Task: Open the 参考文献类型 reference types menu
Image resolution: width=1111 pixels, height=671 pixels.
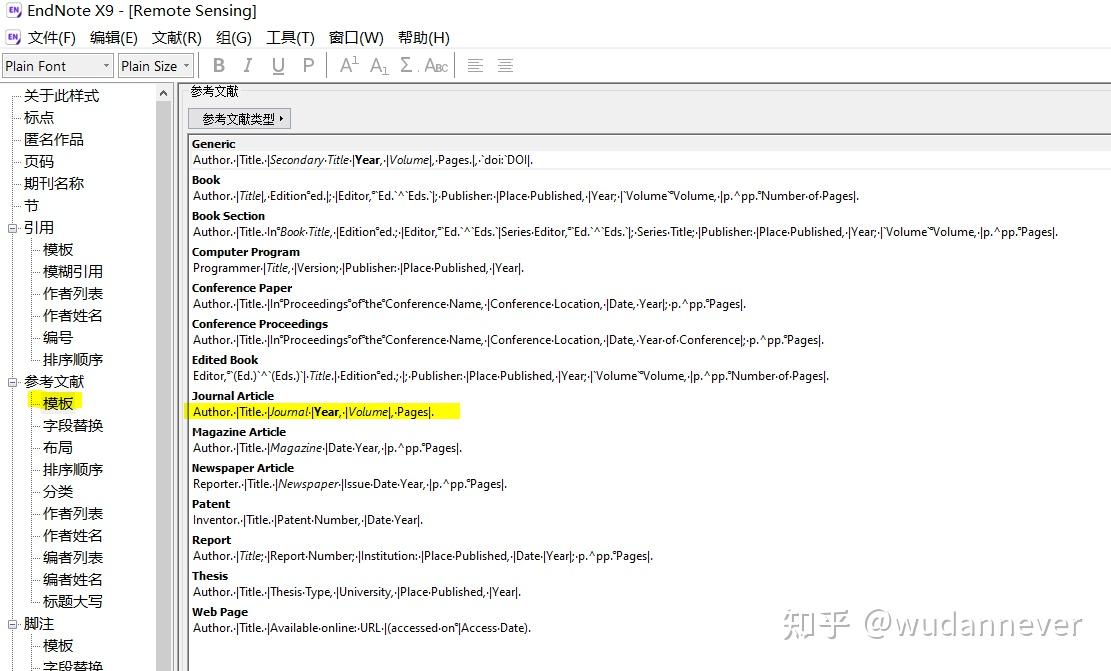Action: [239, 118]
